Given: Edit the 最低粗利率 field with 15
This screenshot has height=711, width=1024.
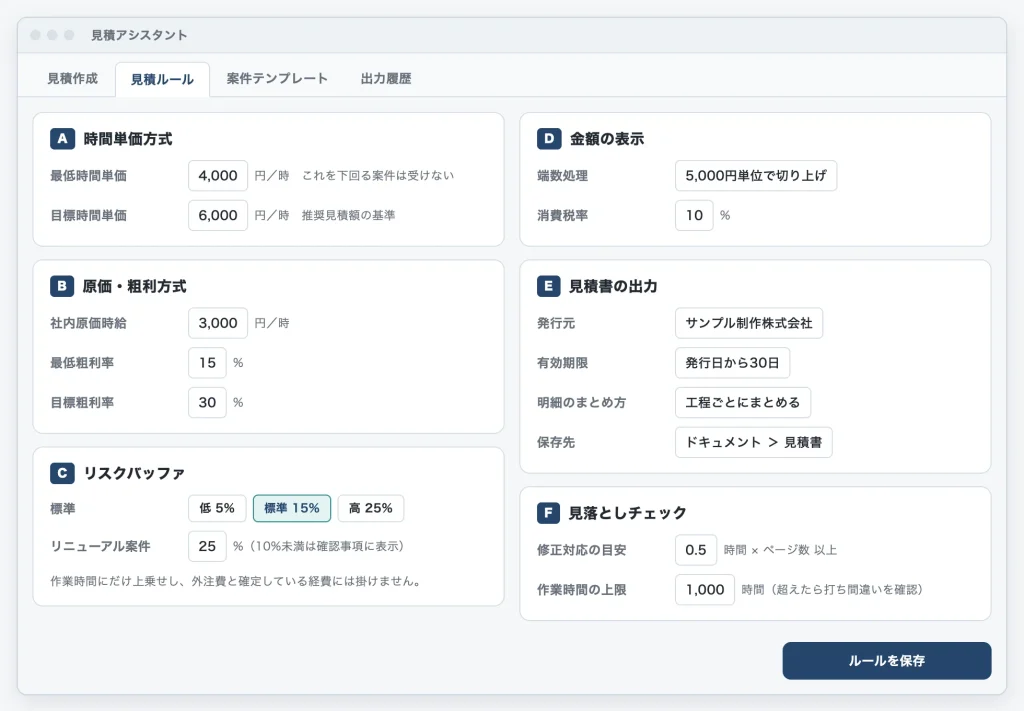Looking at the screenshot, I should pos(208,363).
